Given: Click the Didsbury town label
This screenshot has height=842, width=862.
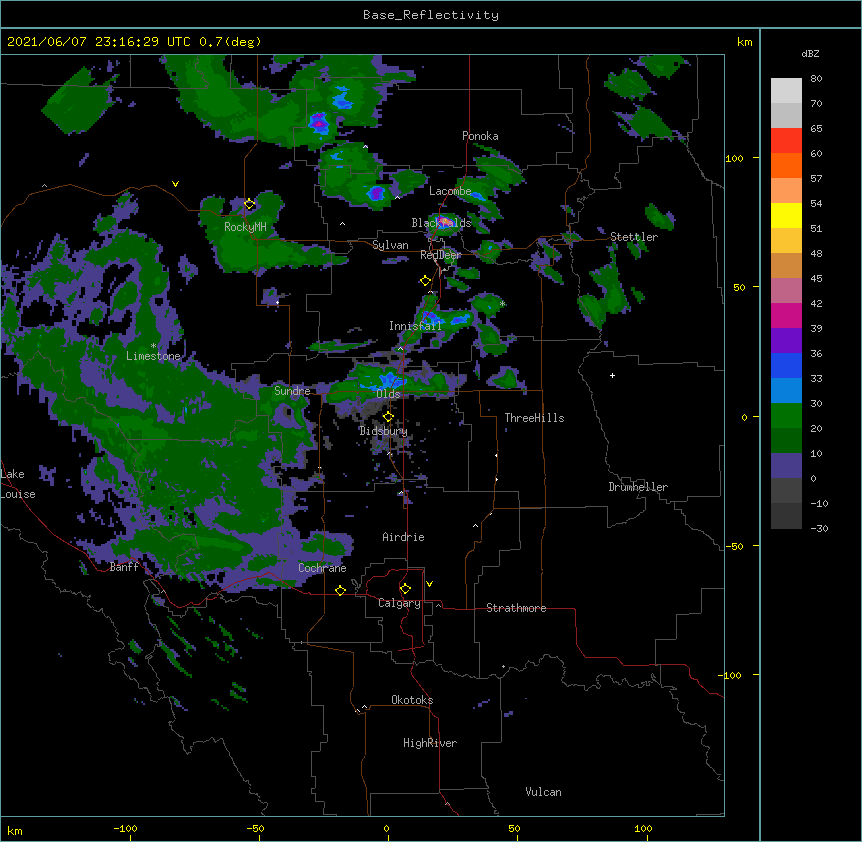Looking at the screenshot, I should point(383,431).
